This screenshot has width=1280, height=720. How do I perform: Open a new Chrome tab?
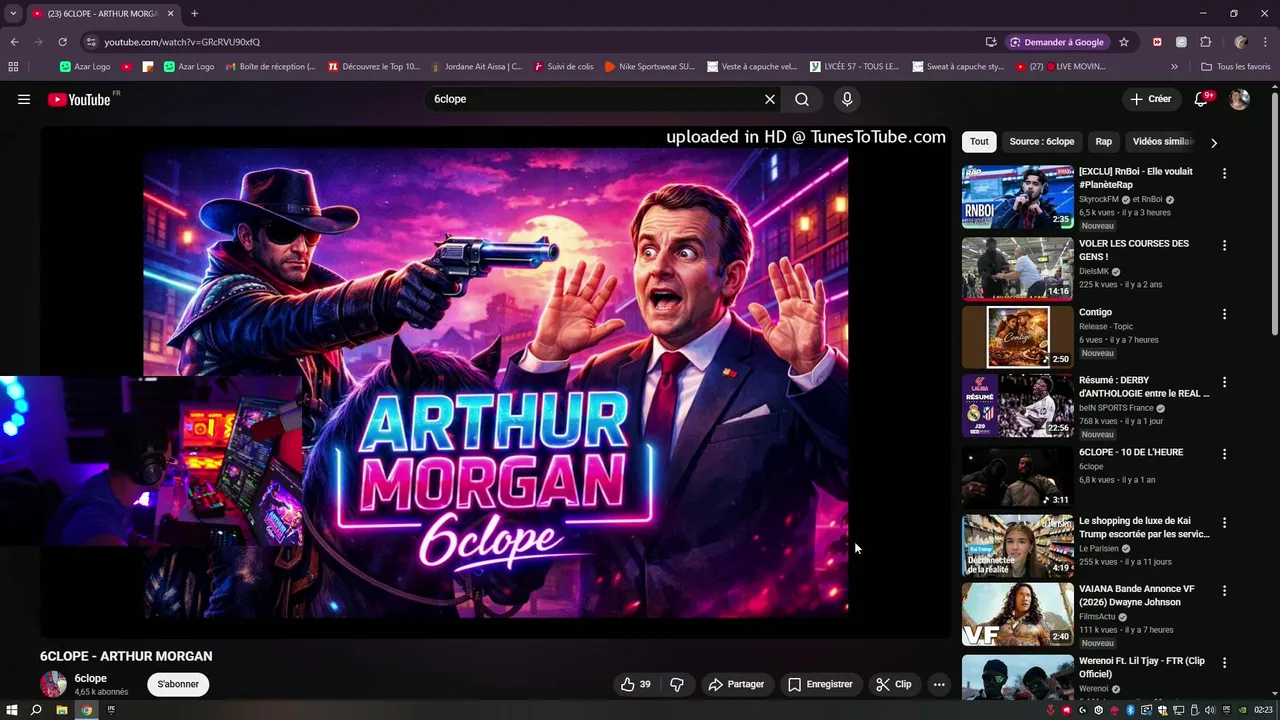click(x=194, y=13)
